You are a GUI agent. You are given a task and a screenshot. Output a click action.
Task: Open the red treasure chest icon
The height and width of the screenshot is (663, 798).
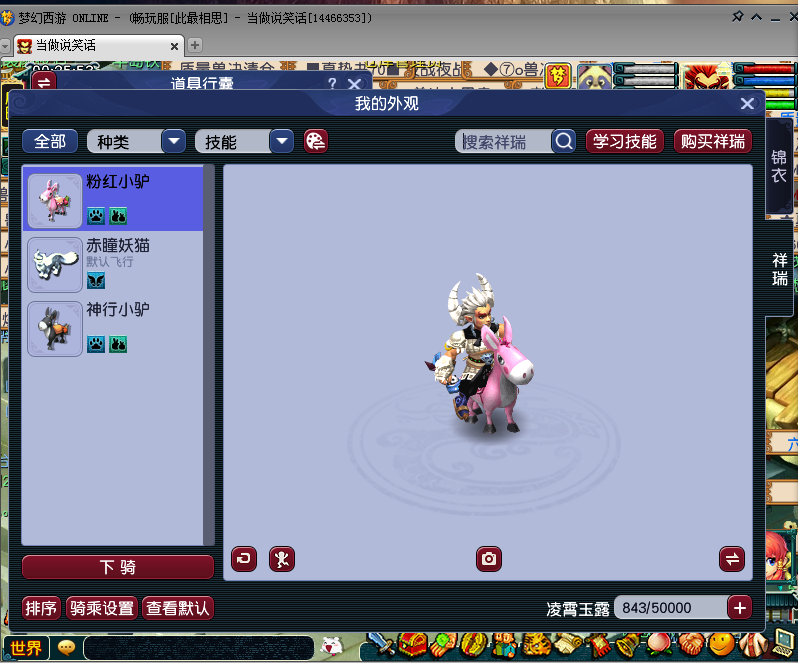[x=413, y=645]
